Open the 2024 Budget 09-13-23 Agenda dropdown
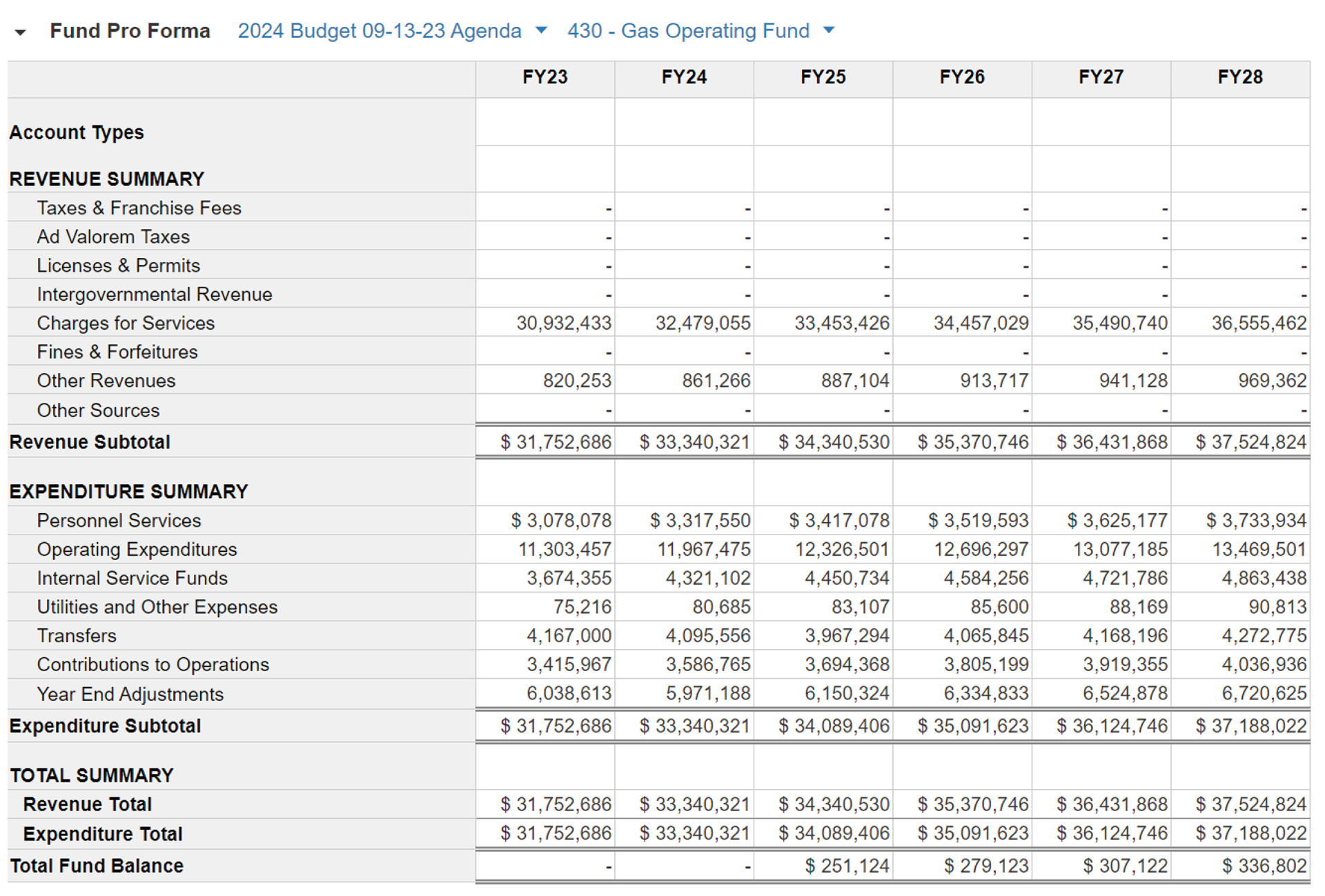 (542, 30)
